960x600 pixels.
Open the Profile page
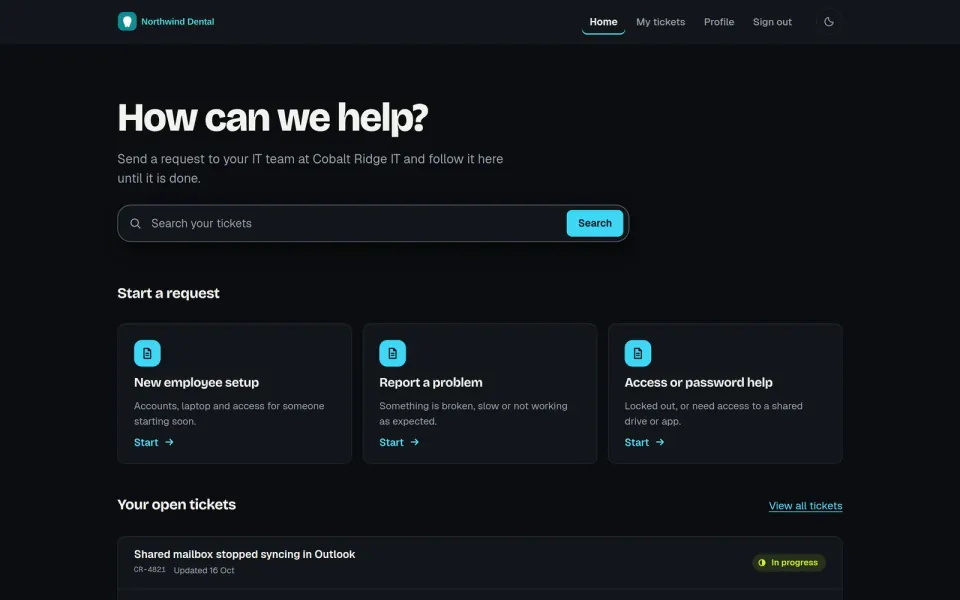tap(719, 22)
